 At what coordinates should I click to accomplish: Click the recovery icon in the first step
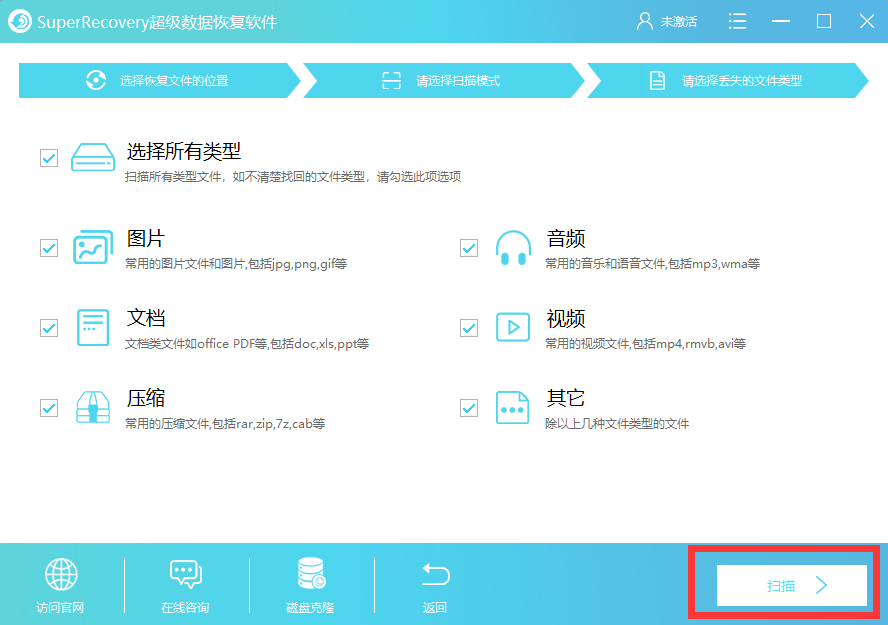(x=96, y=80)
